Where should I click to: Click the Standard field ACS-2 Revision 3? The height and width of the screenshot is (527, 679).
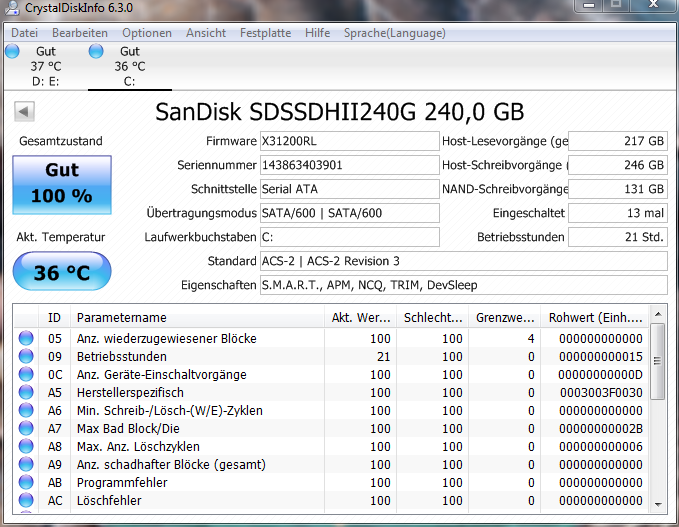point(463,261)
